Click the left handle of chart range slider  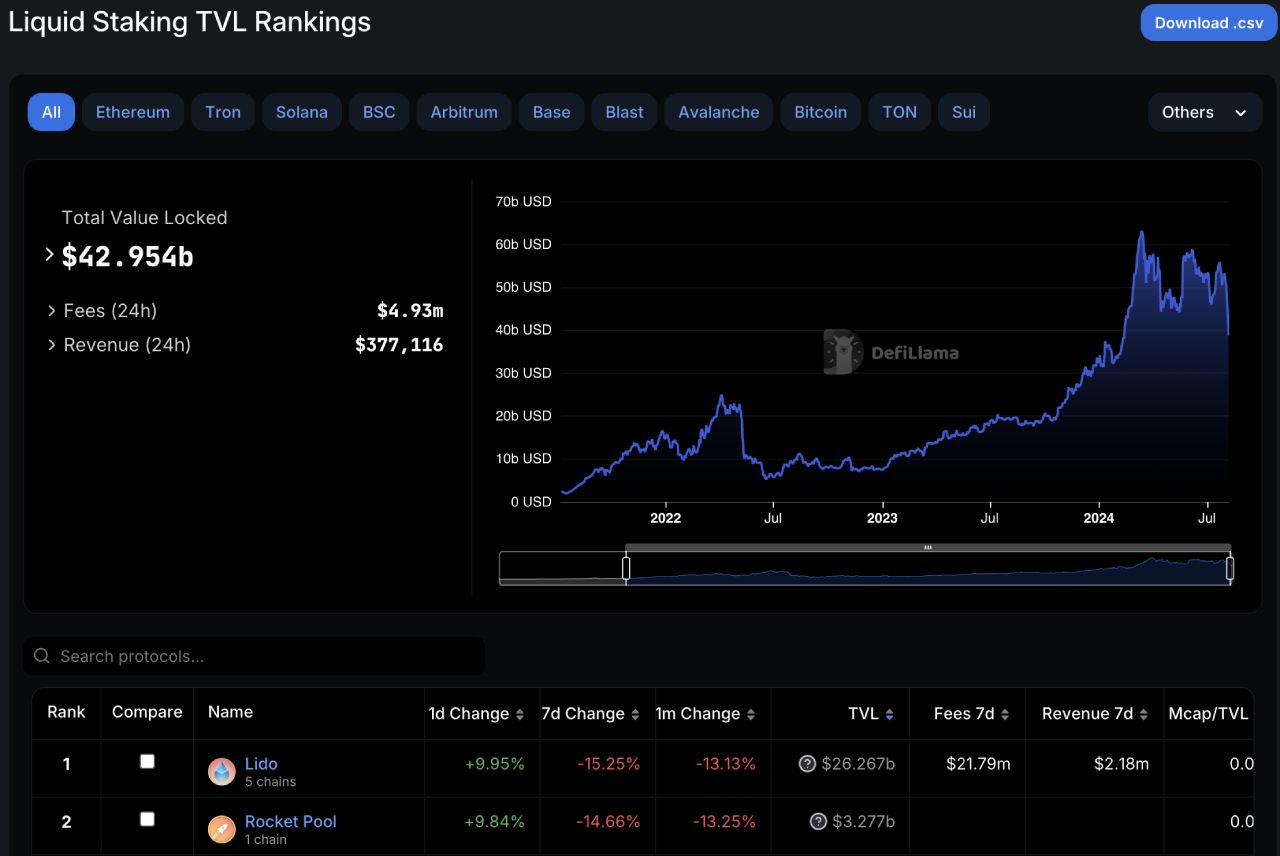pyautogui.click(x=626, y=568)
